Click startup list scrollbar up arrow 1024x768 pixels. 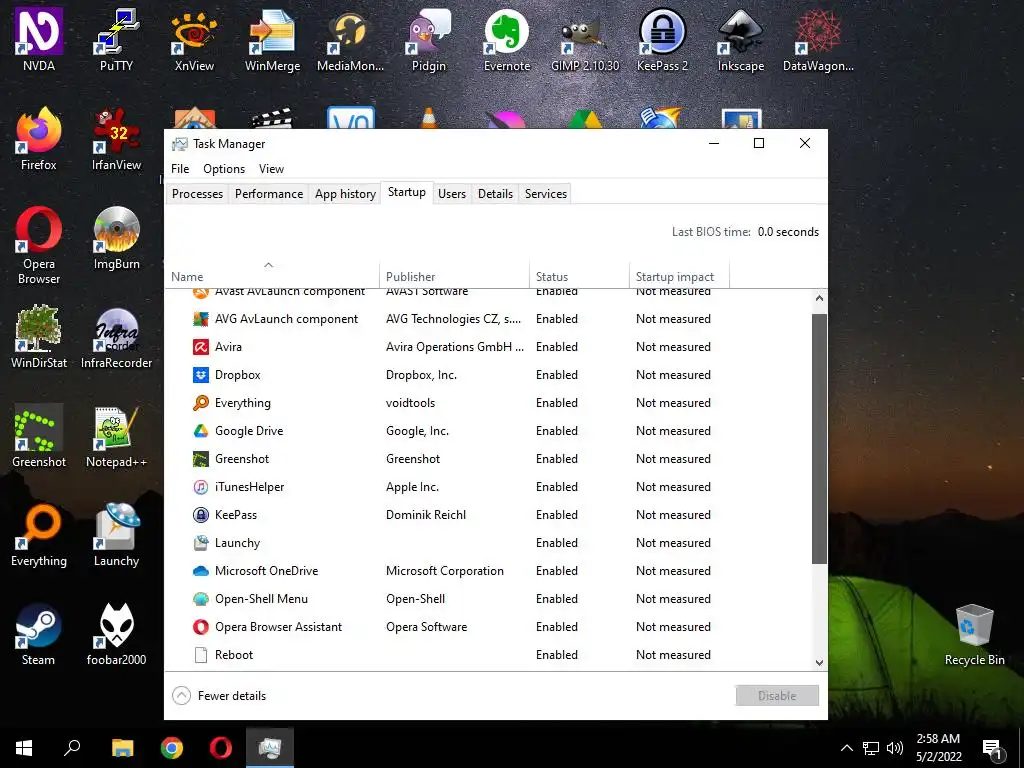820,298
